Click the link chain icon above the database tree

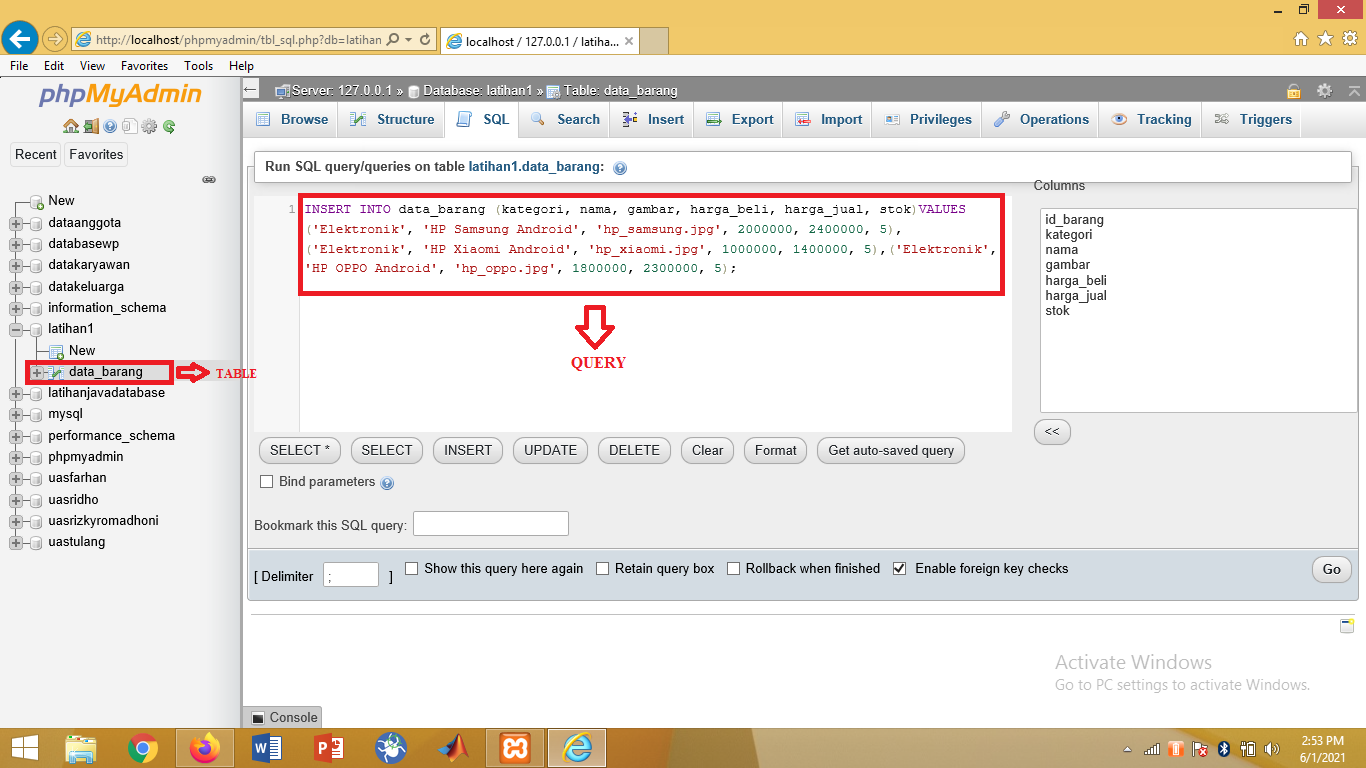[x=209, y=179]
